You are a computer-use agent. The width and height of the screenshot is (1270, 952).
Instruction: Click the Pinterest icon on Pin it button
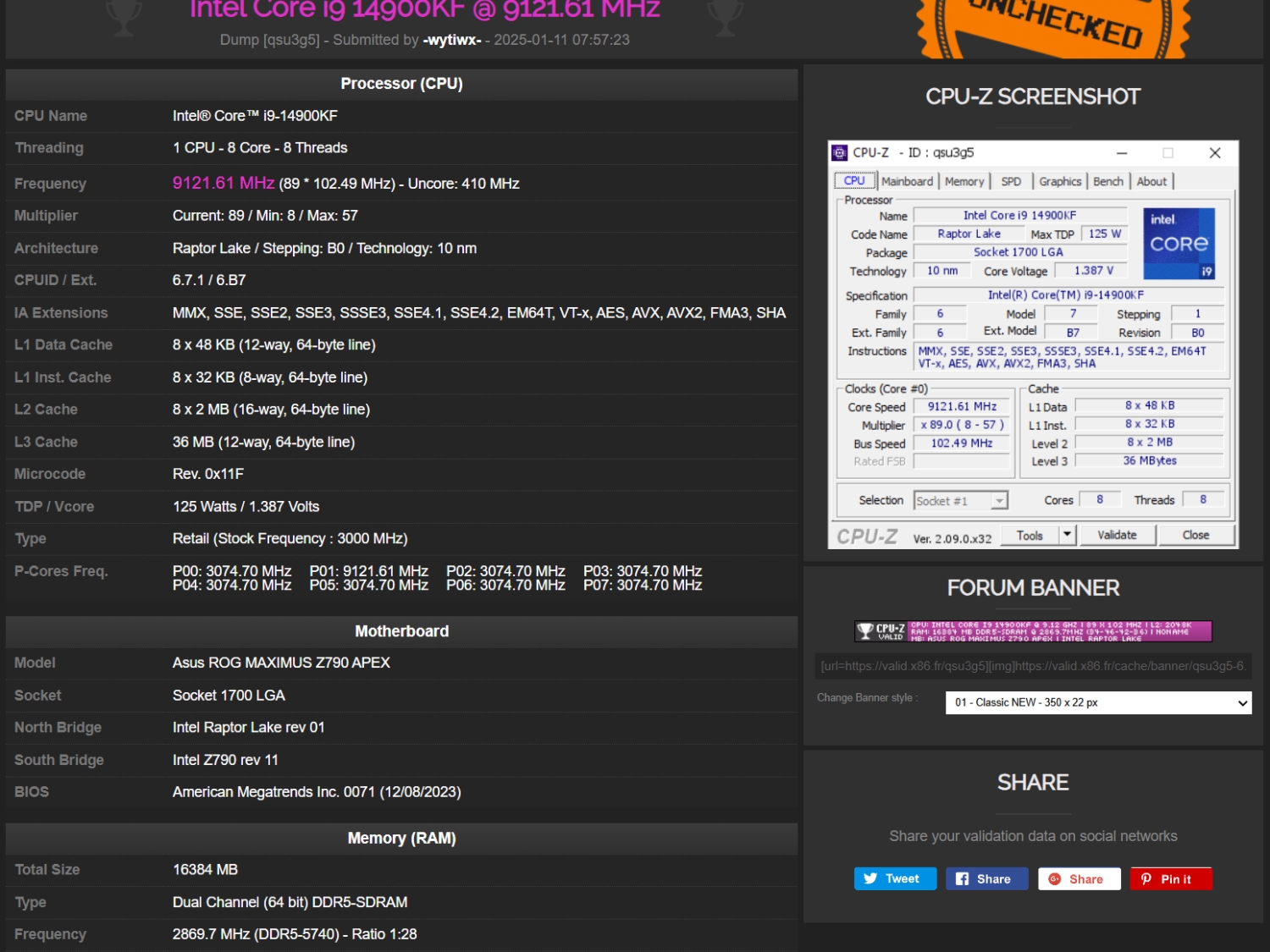(1147, 878)
